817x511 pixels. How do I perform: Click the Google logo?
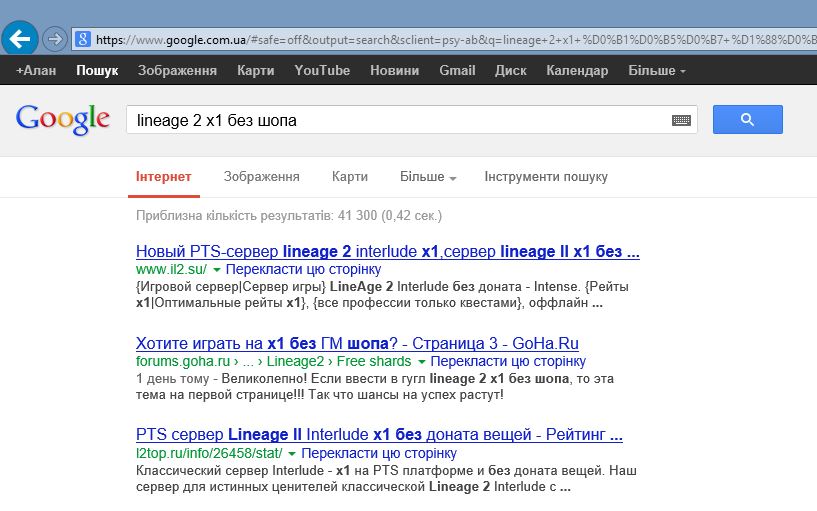[x=63, y=119]
